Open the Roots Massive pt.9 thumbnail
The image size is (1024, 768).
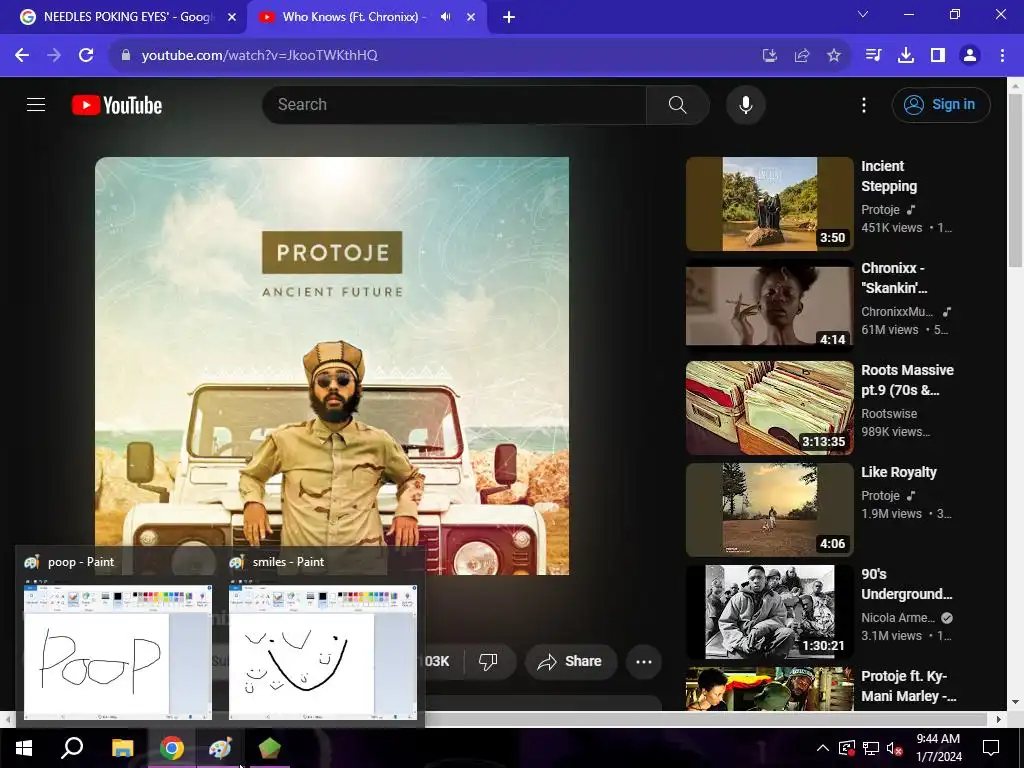pyautogui.click(x=769, y=408)
